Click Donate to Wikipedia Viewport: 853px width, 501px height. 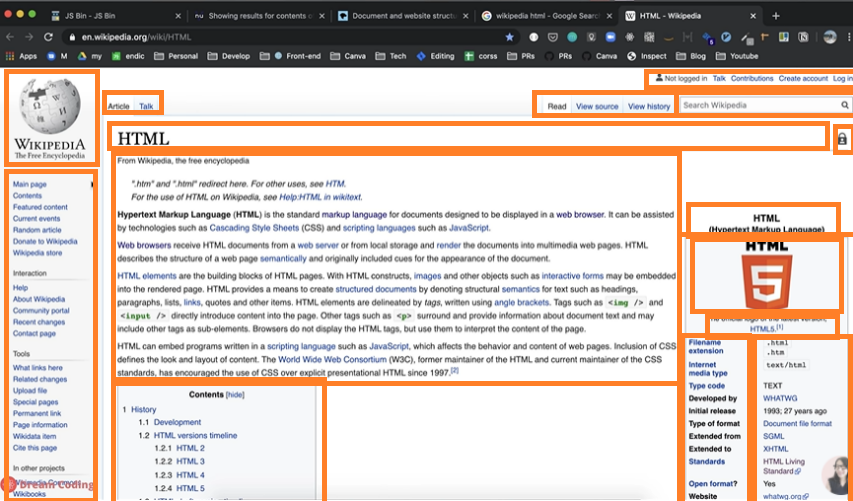point(45,242)
